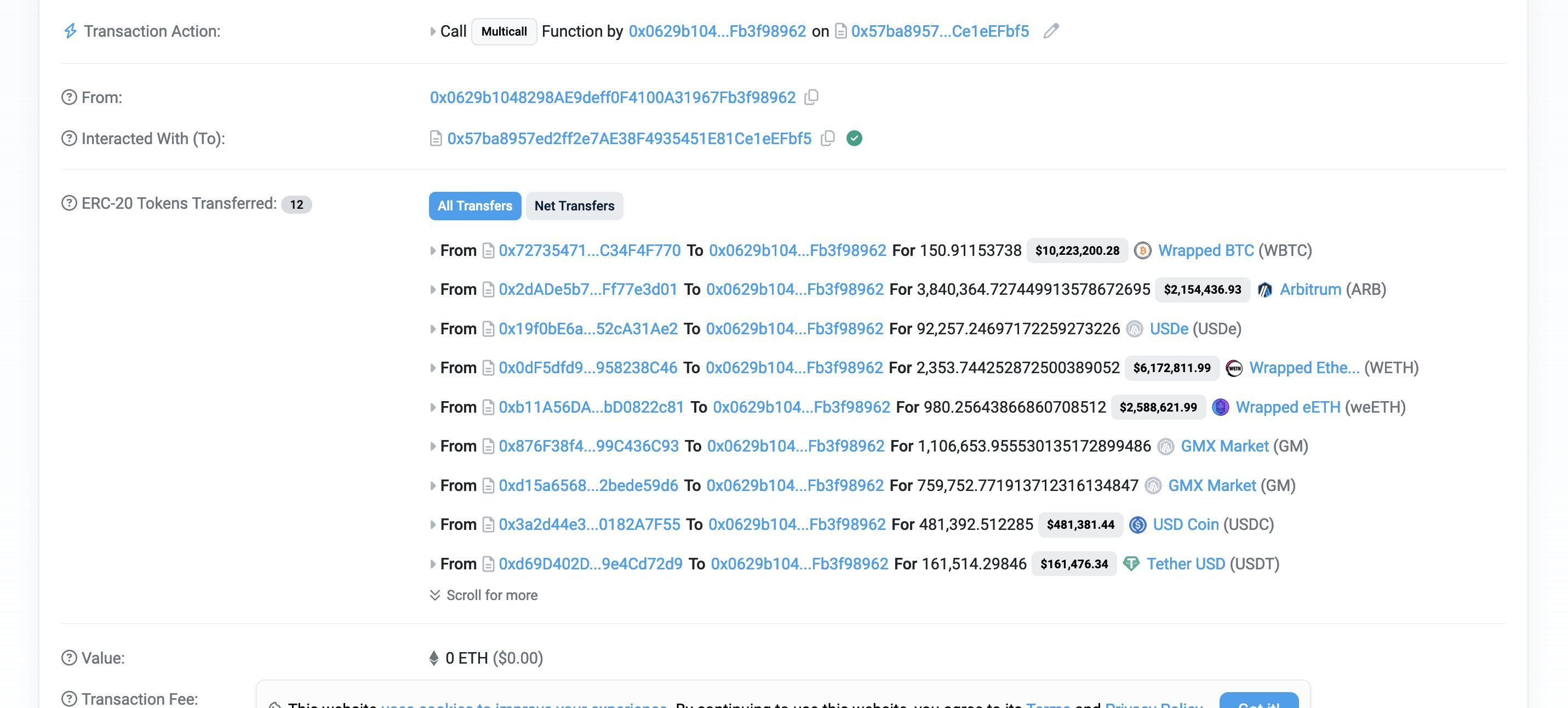Viewport: 1568px width, 708px height.
Task: Open the Wrapped eETH token link
Action: [1287, 407]
